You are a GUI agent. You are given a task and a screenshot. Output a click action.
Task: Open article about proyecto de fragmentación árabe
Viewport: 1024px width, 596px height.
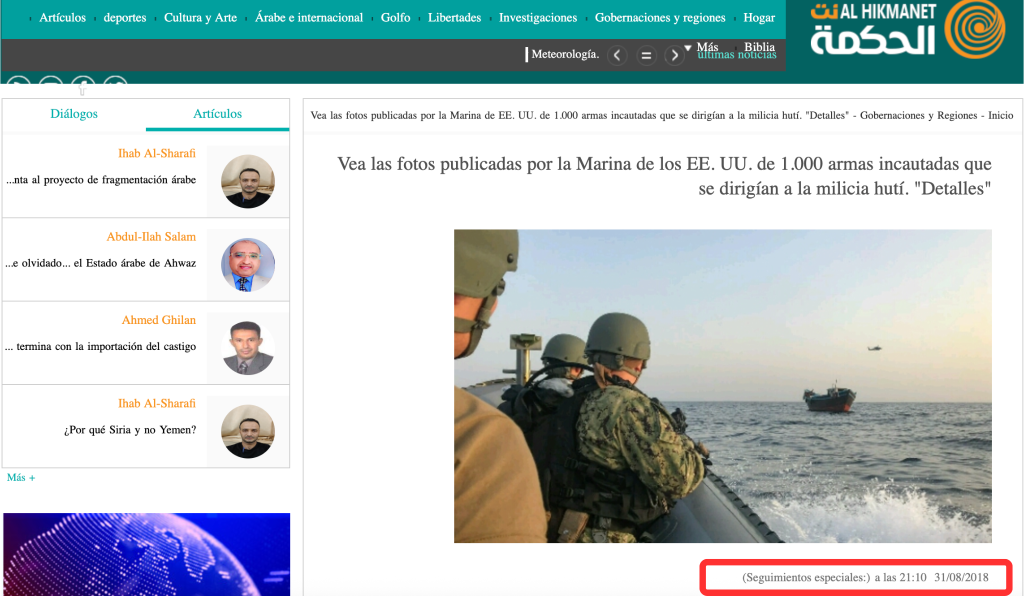pyautogui.click(x=101, y=180)
